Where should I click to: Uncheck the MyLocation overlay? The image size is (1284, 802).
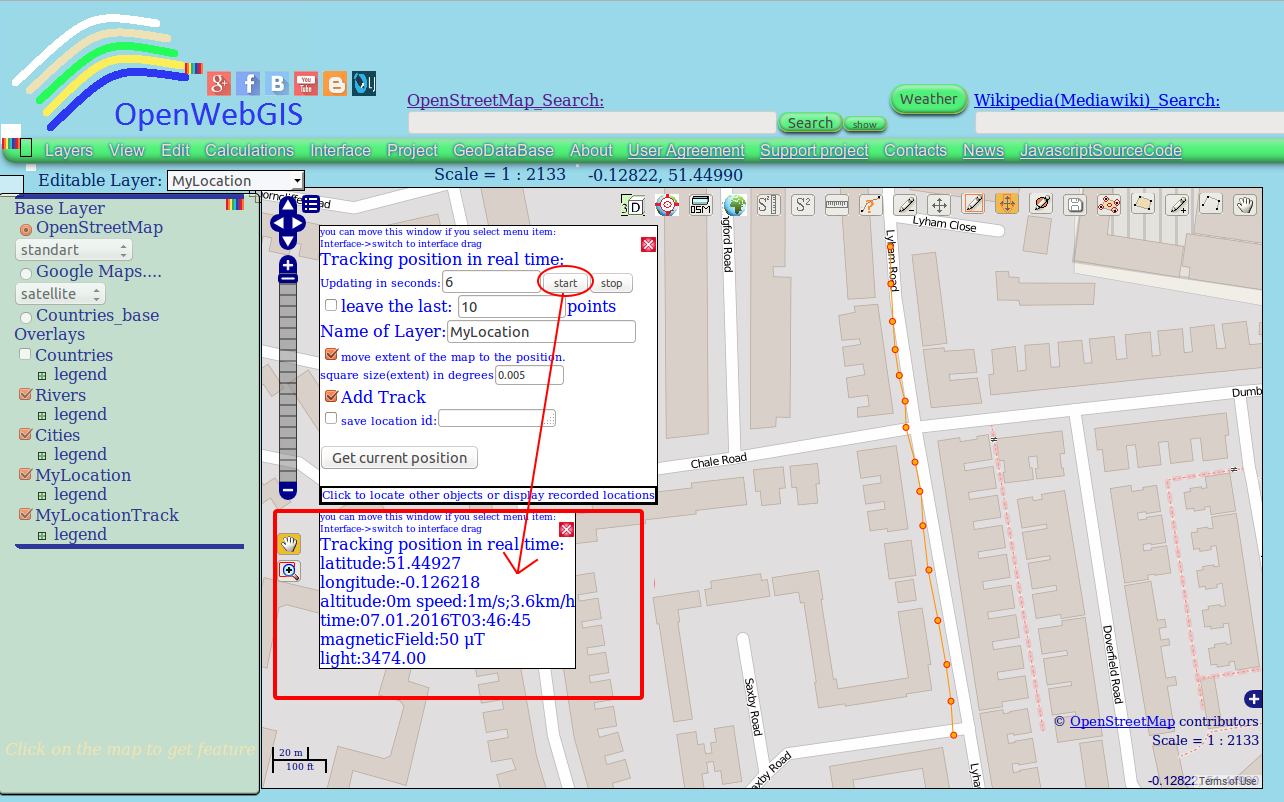click(x=26, y=475)
